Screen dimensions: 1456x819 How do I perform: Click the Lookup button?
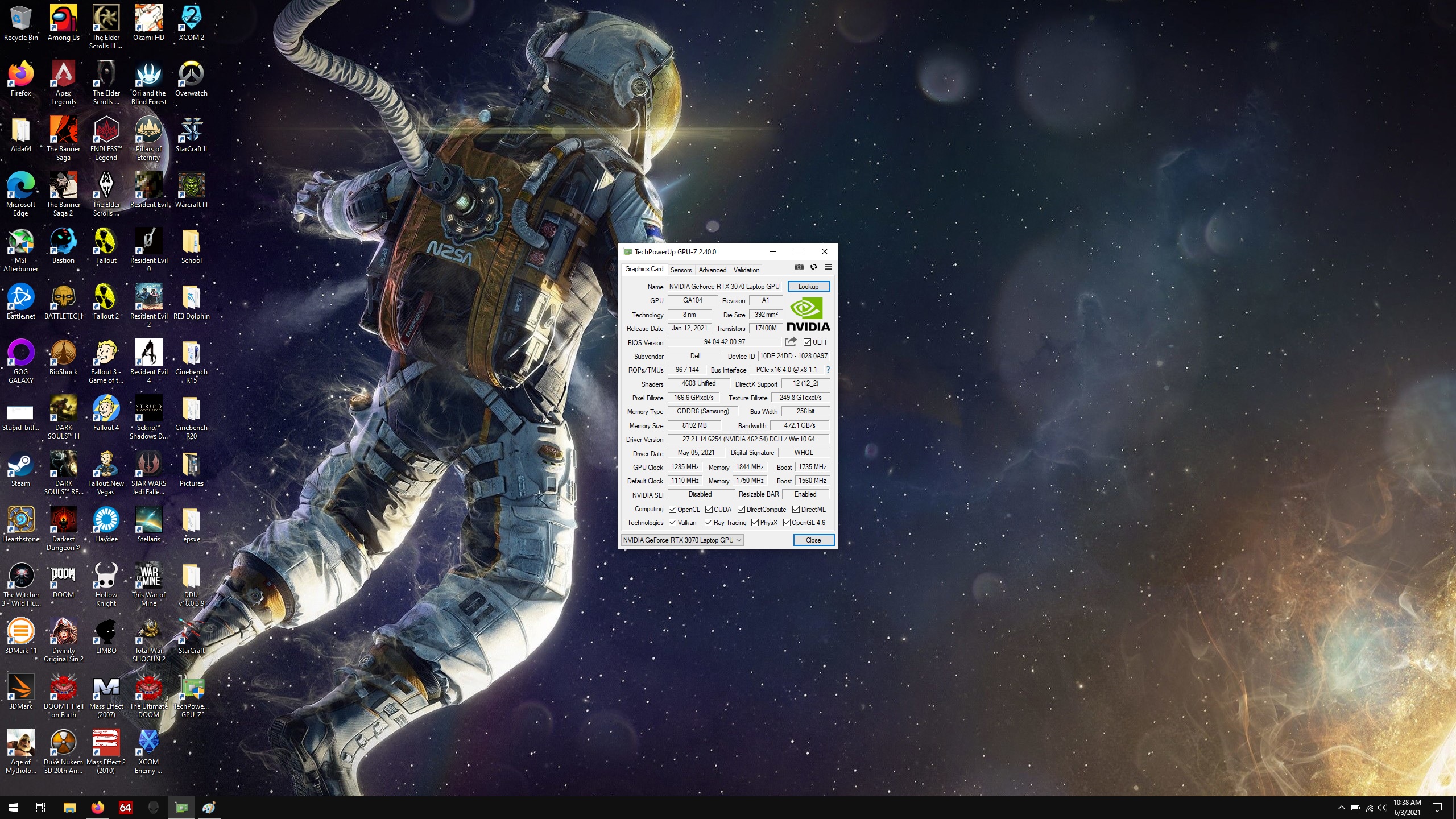(x=808, y=286)
